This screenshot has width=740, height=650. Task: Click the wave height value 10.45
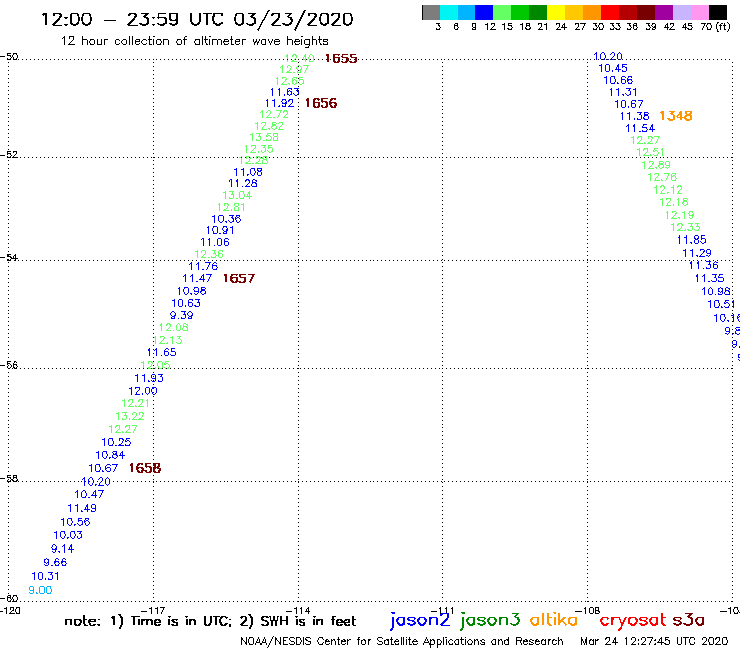(x=613, y=68)
